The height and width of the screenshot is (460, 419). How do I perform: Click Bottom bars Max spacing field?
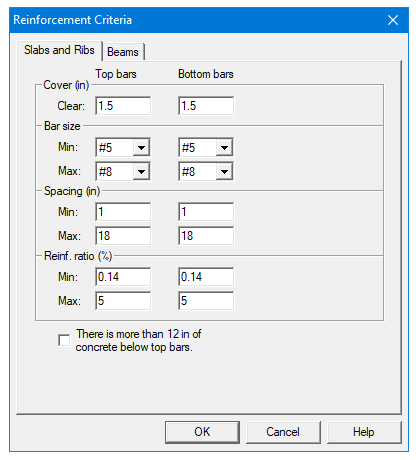[206, 236]
